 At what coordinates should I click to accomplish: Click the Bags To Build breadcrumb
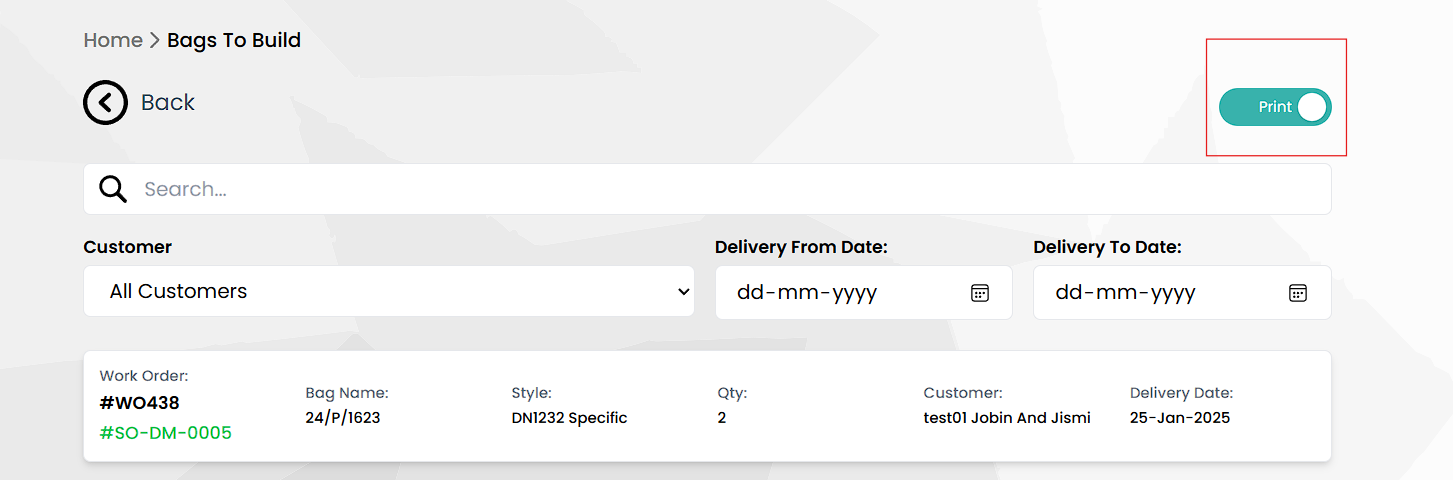[234, 40]
